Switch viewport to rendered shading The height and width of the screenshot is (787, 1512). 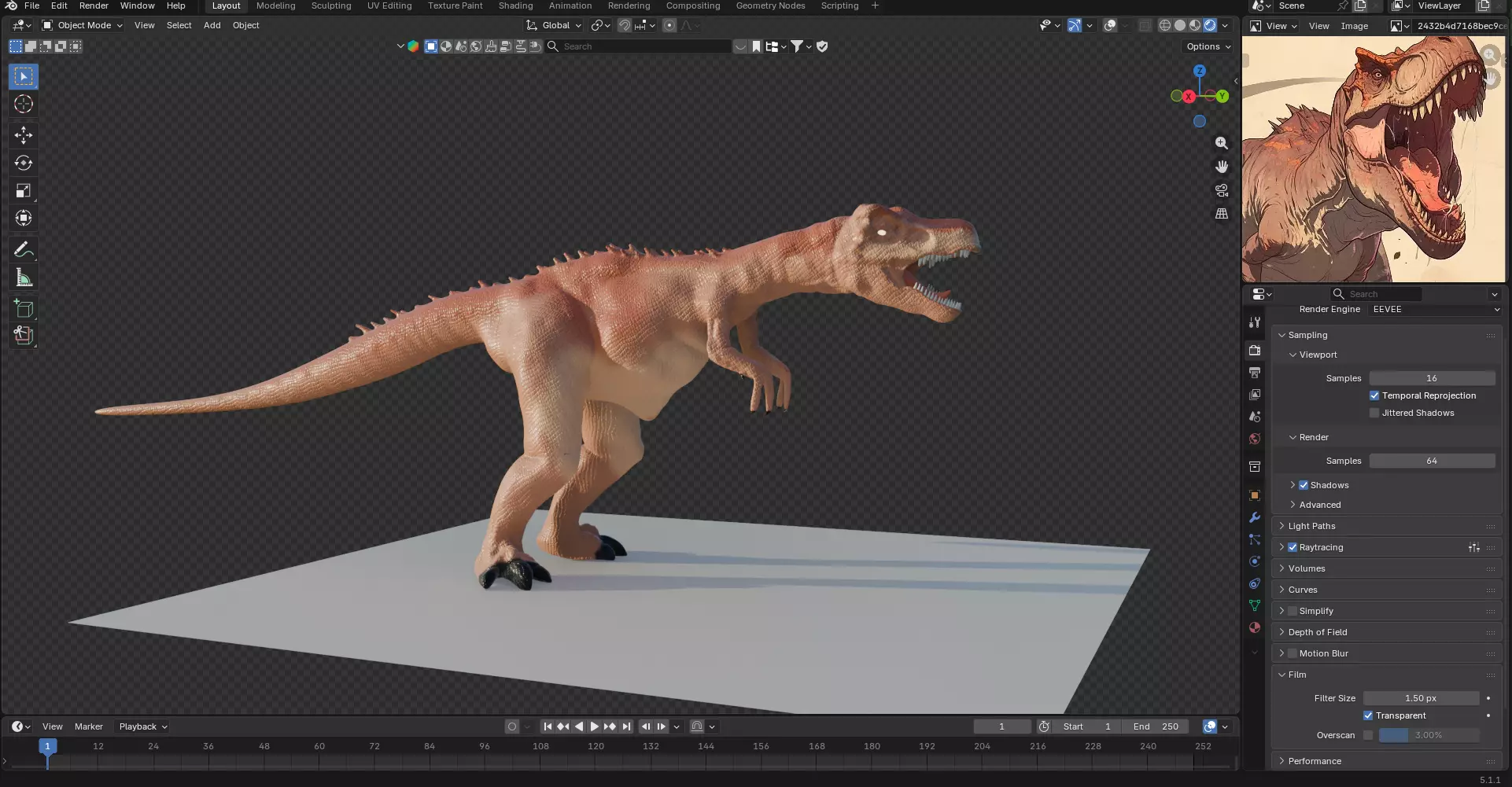pyautogui.click(x=1210, y=25)
